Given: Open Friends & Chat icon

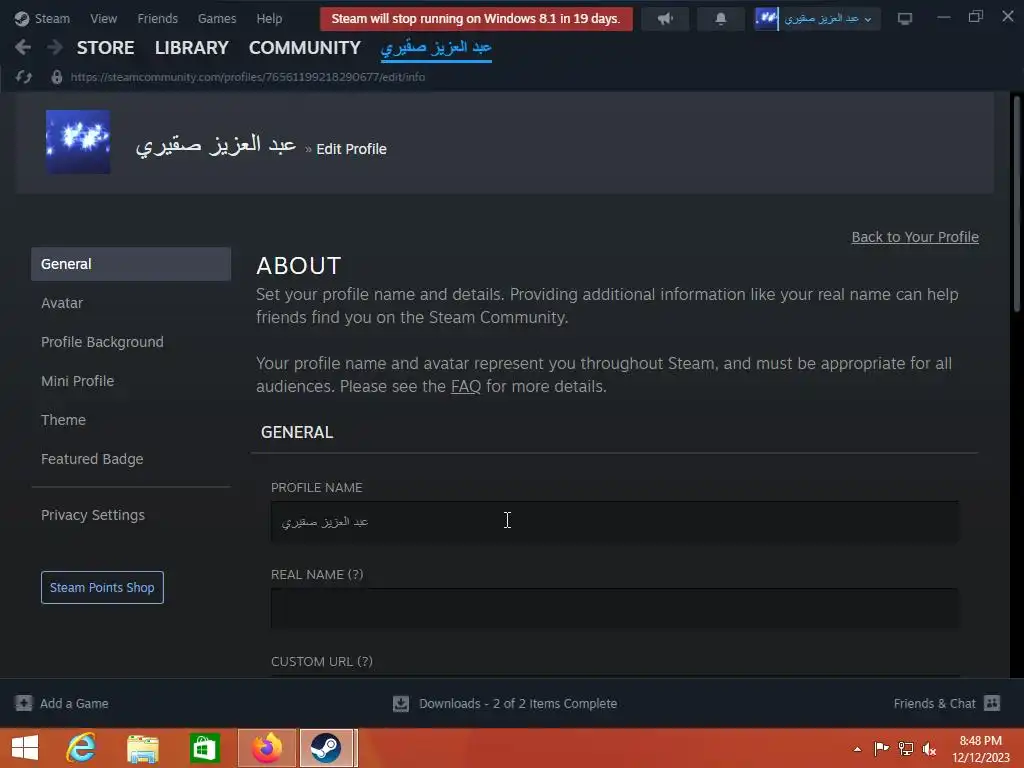Looking at the screenshot, I should 992,703.
